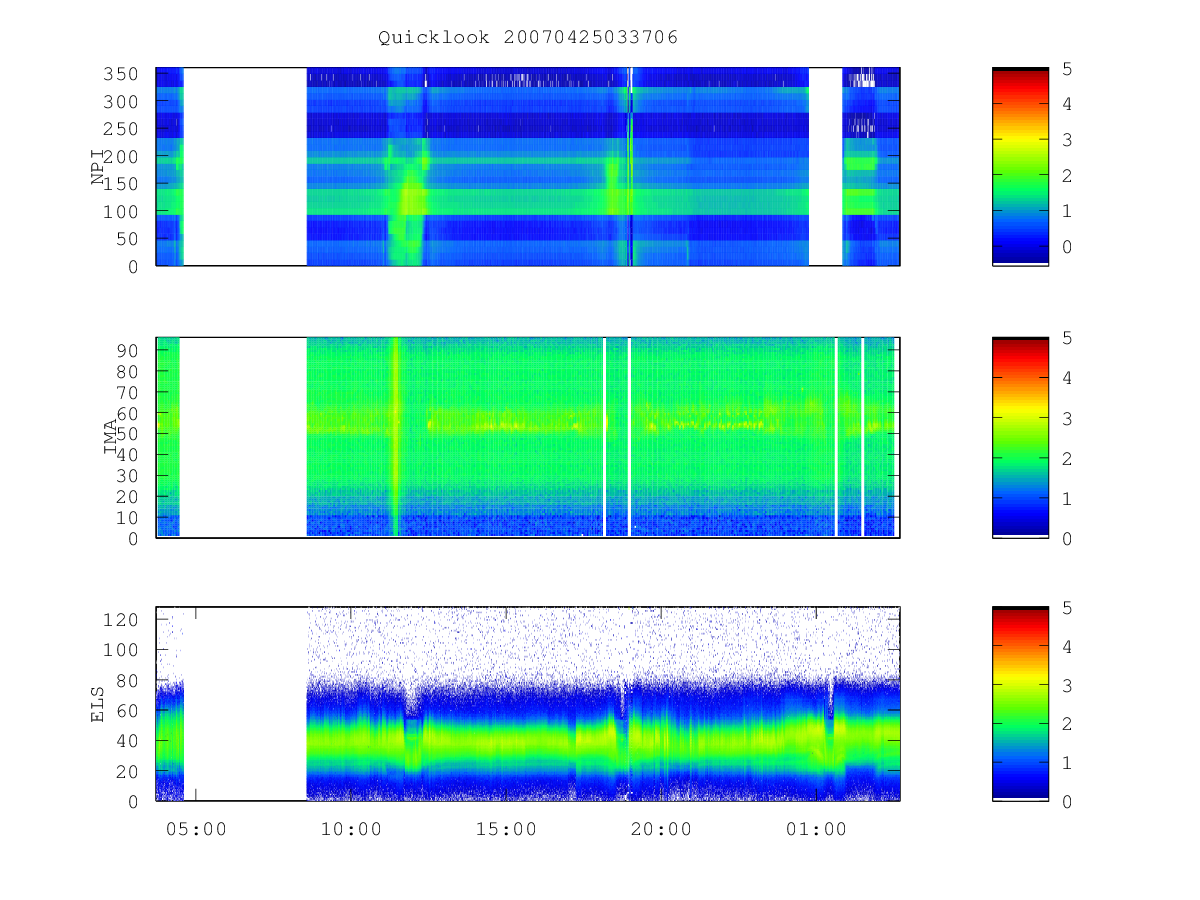Select the NPI y-axis label
This screenshot has width=1200, height=900.
[x=99, y=167]
